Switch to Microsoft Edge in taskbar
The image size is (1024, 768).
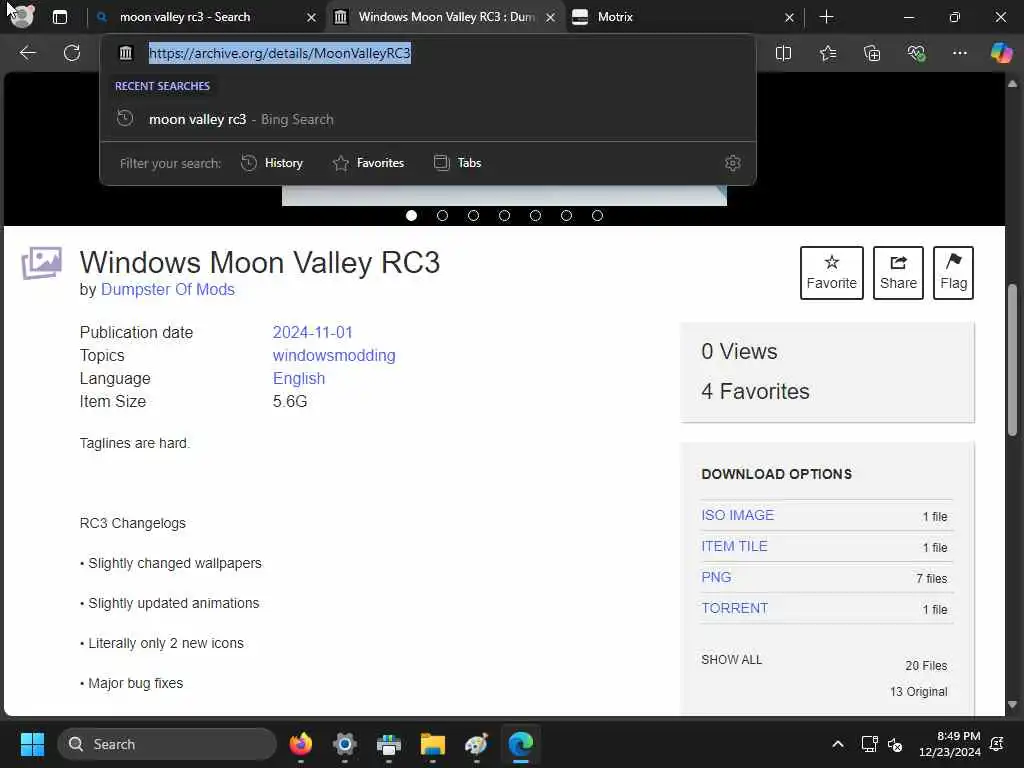point(520,744)
